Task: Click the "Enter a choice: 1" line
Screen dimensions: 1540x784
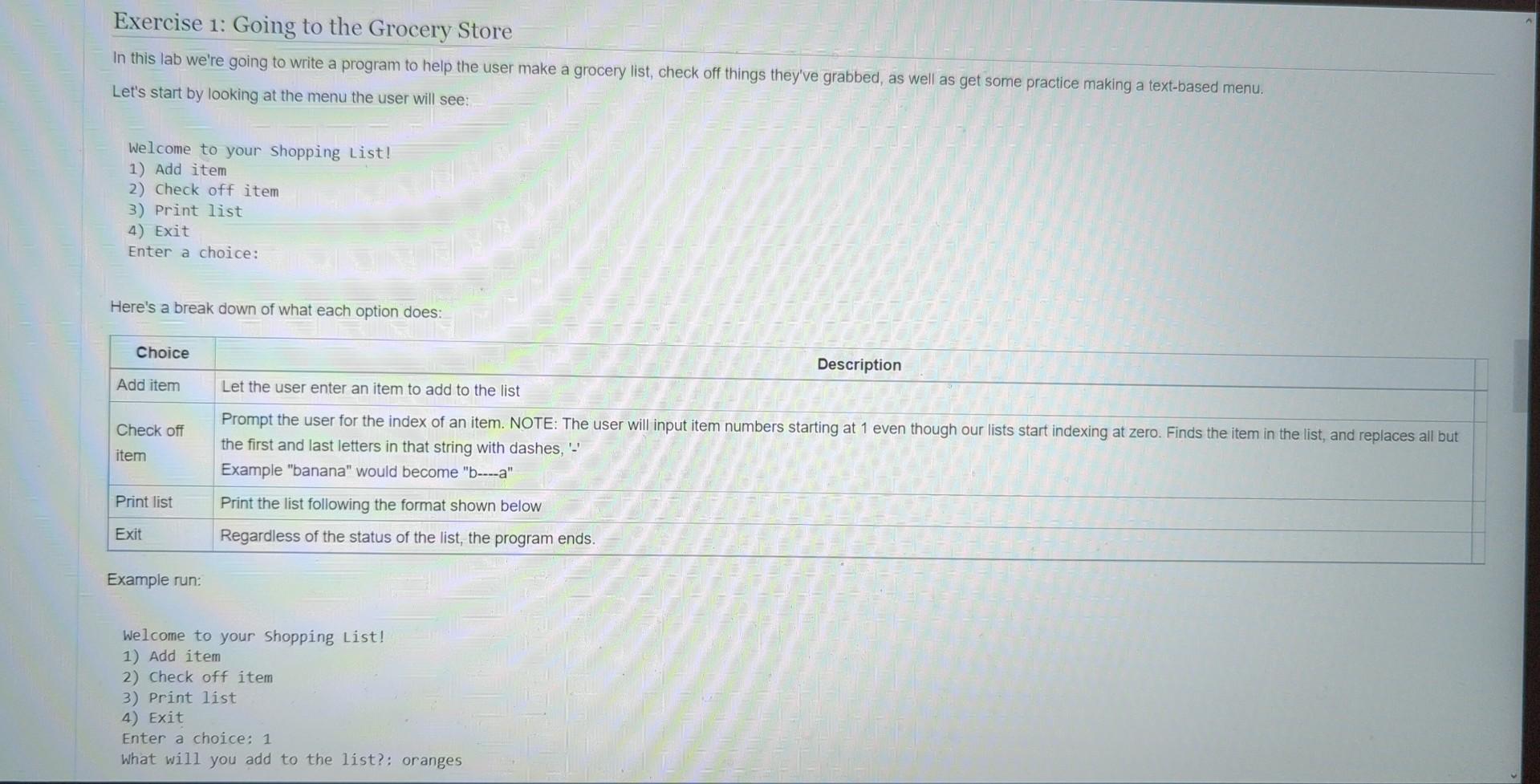Action: (197, 738)
